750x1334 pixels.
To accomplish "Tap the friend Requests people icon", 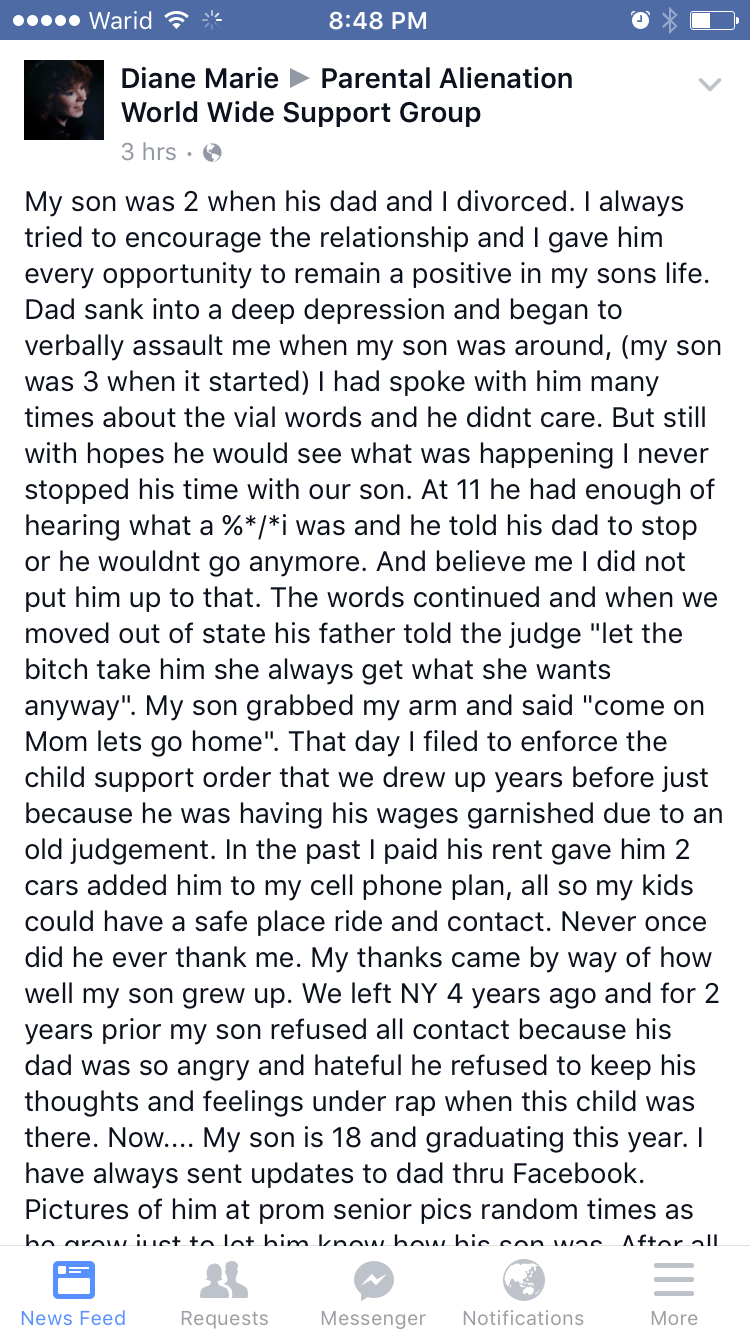I will pyautogui.click(x=224, y=1280).
